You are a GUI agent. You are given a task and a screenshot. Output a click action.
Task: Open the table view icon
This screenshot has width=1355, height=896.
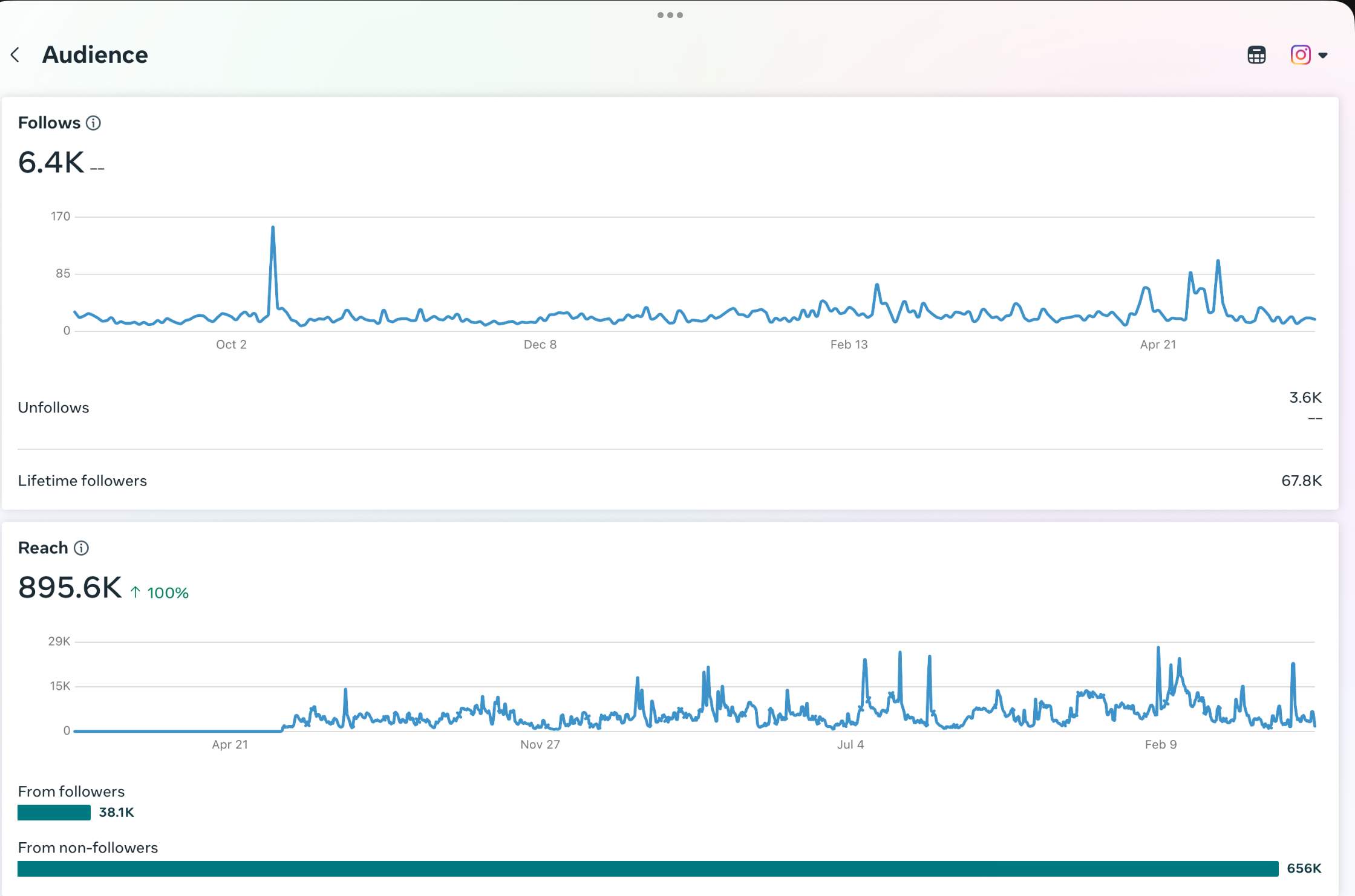pyautogui.click(x=1256, y=55)
